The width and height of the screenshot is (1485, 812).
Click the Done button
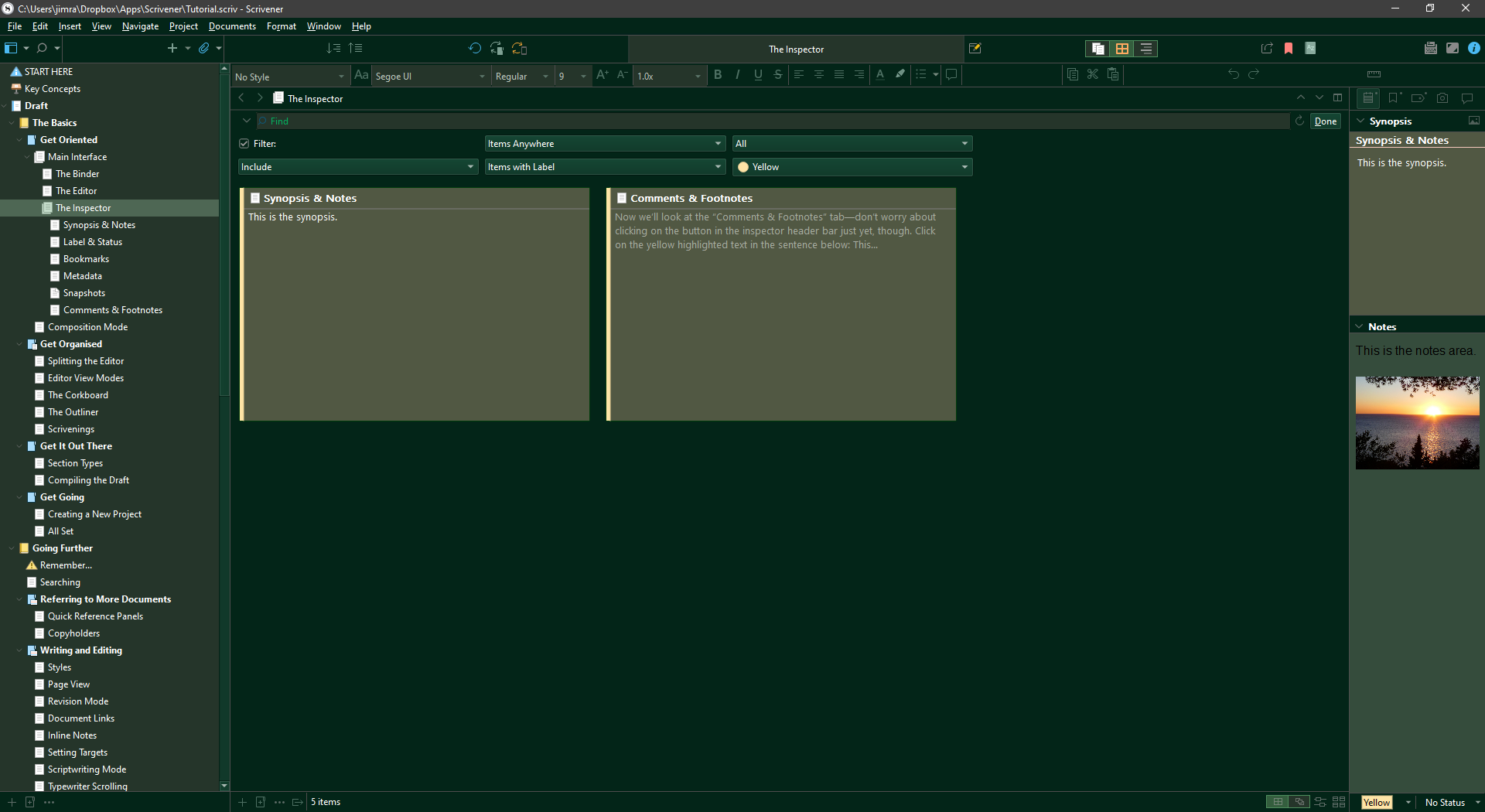click(1326, 121)
